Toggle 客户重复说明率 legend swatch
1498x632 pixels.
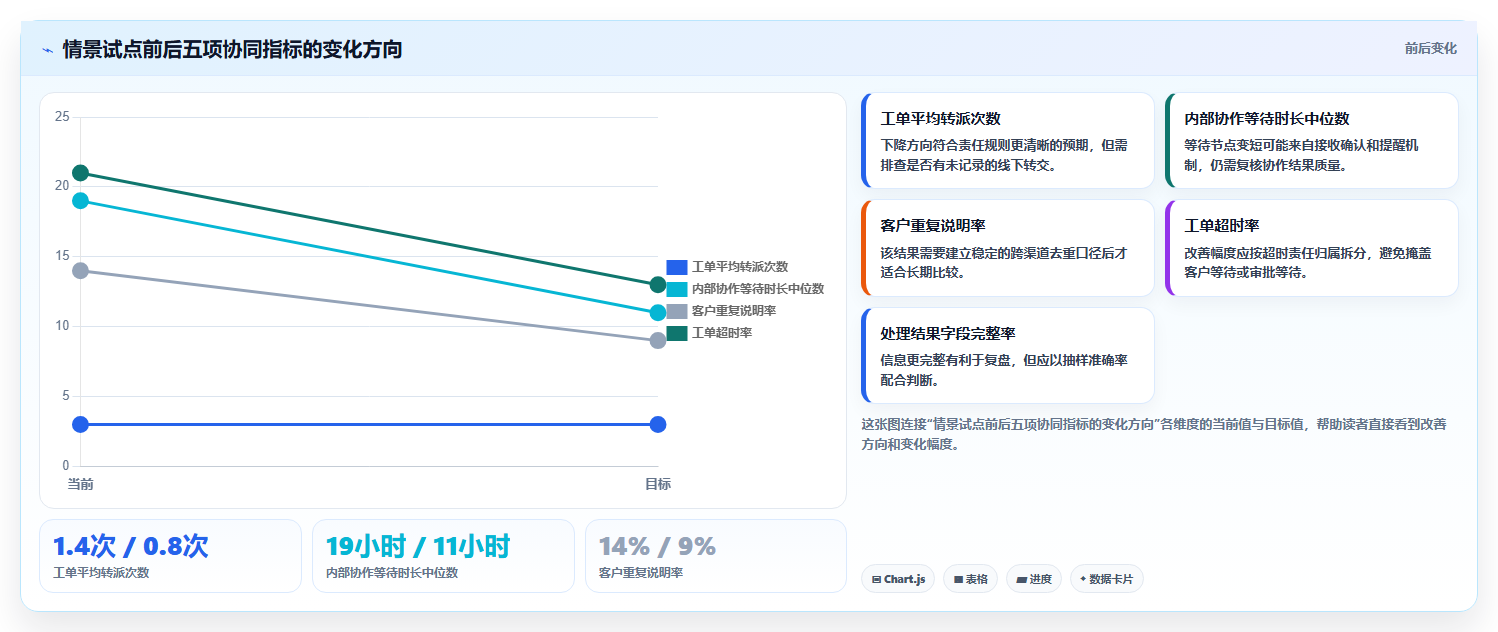pos(677,311)
